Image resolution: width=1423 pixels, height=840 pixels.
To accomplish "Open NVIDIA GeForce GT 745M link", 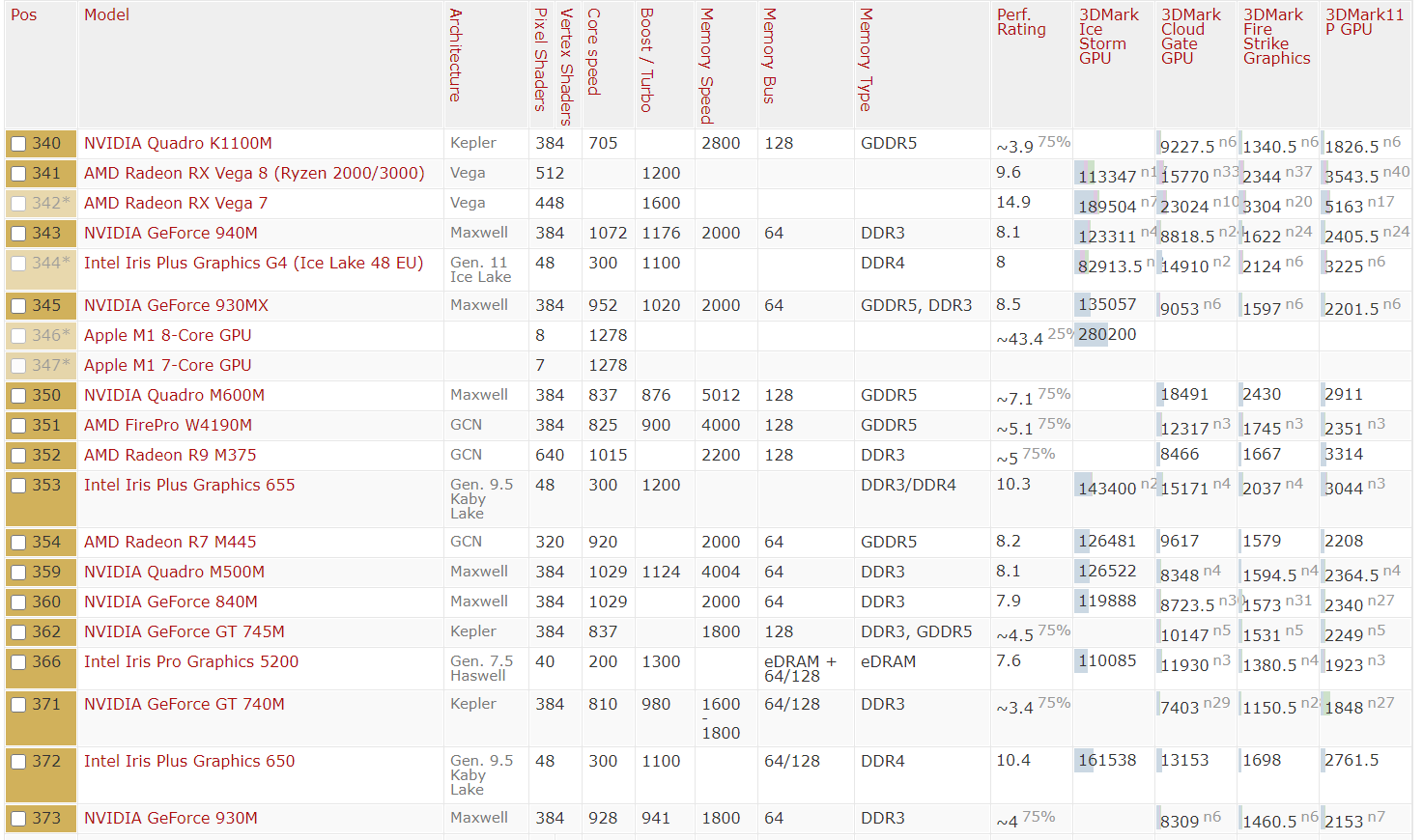I will coord(185,631).
